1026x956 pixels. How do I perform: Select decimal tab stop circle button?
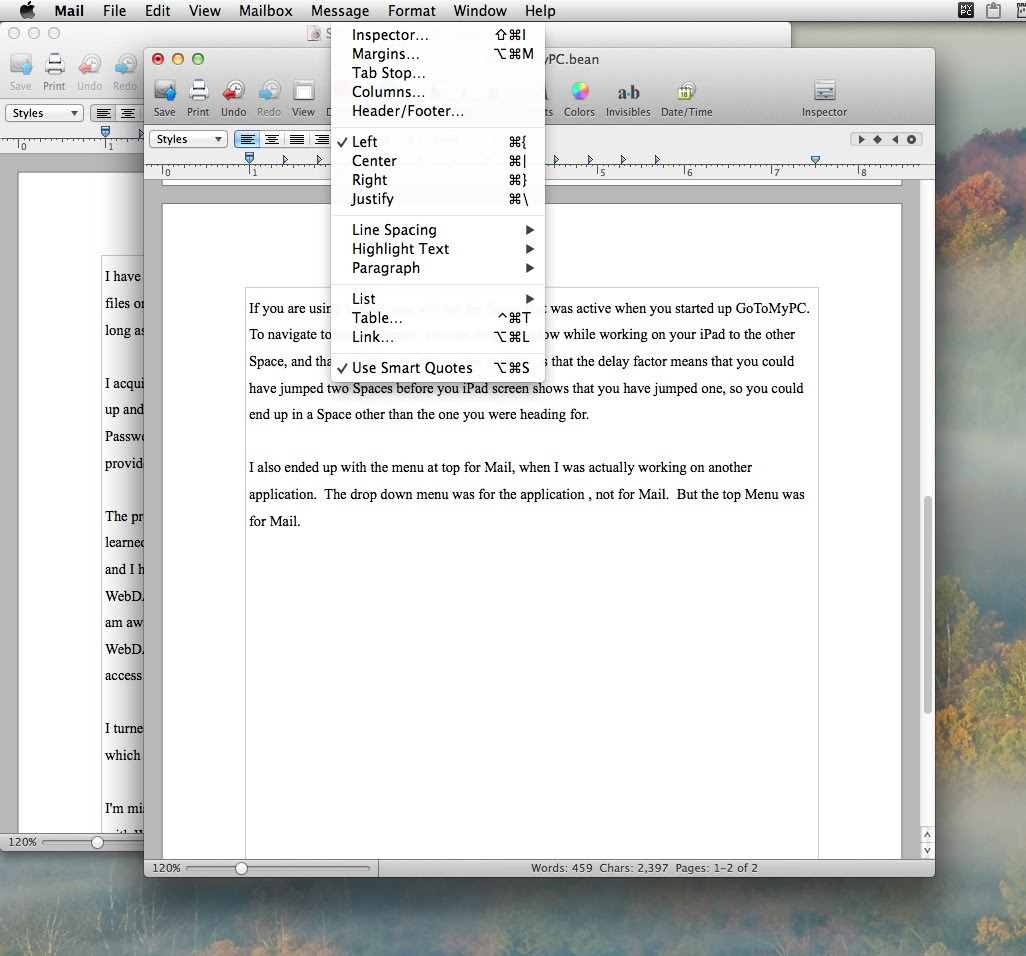click(911, 139)
